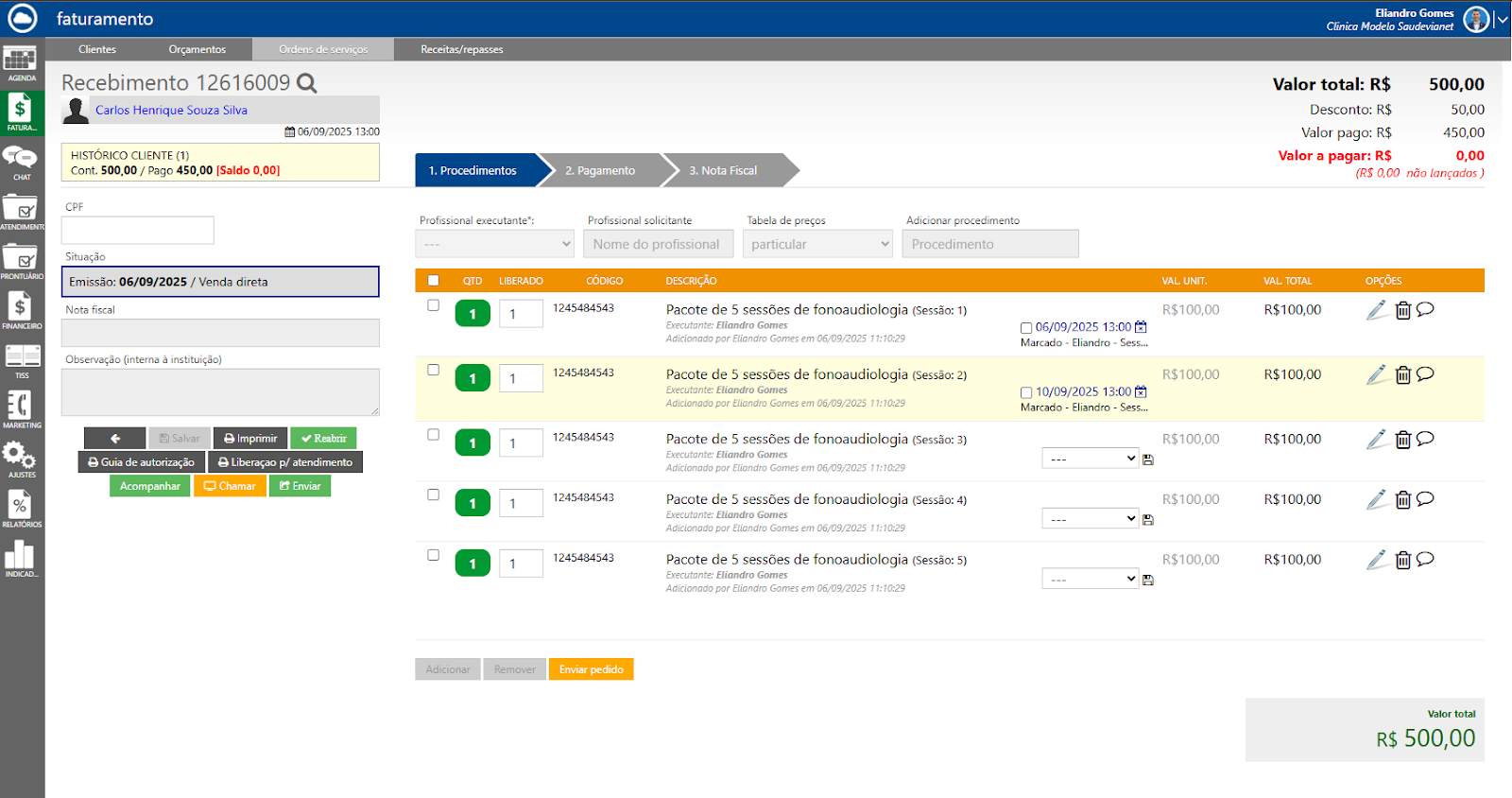Viewport: 1512px width, 798px height.
Task: Switch to the Clientes tab
Action: (97, 49)
